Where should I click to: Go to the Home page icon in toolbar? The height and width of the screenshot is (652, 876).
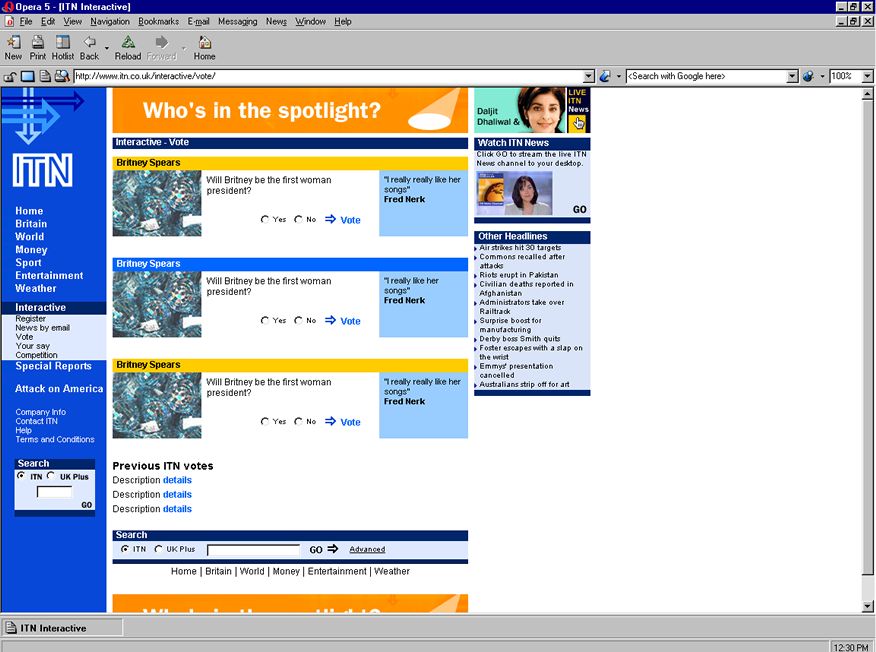(204, 42)
